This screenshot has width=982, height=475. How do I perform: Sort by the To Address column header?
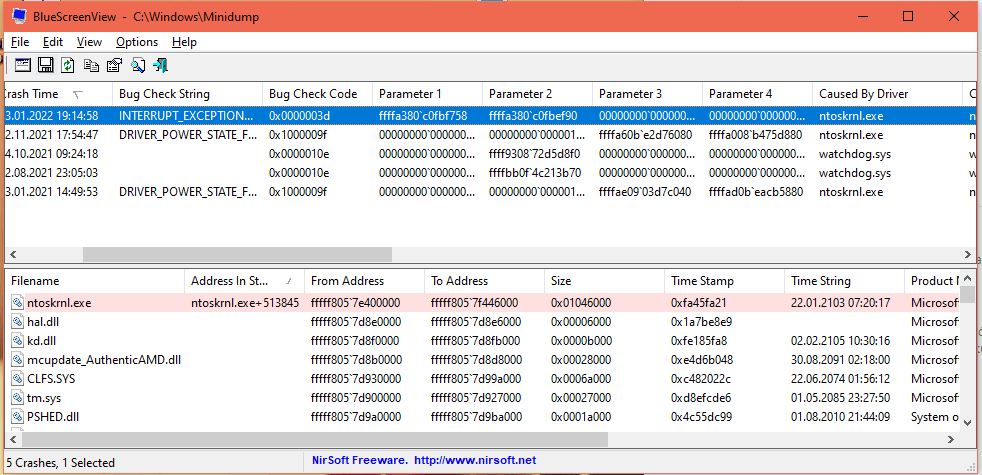[x=484, y=281]
